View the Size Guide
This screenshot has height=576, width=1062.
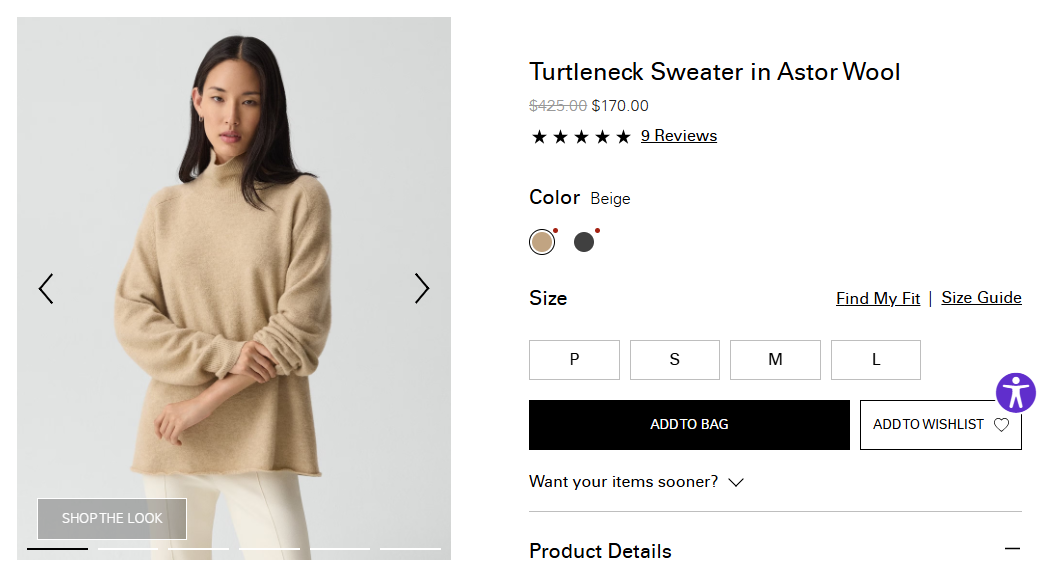981,298
